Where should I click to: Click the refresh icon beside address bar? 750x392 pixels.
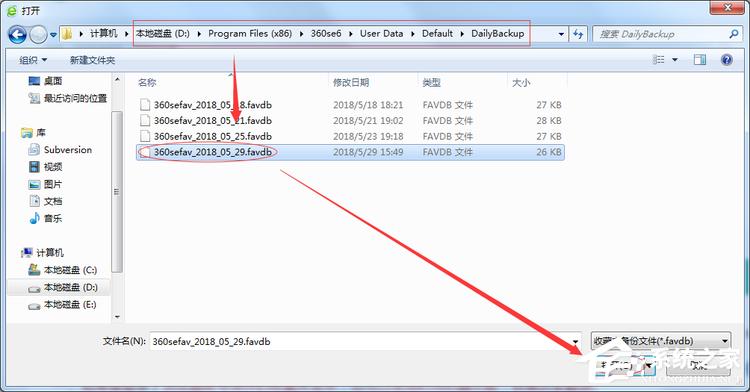coord(578,34)
